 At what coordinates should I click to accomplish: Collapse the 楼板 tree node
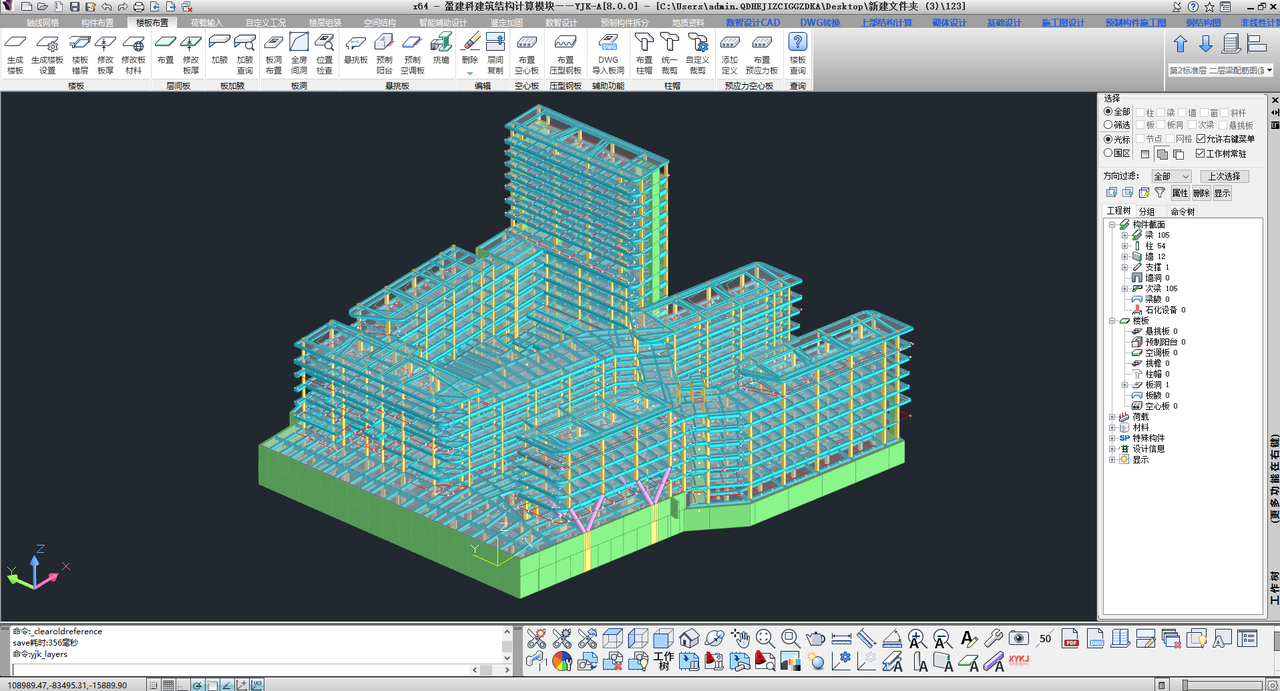point(1112,321)
